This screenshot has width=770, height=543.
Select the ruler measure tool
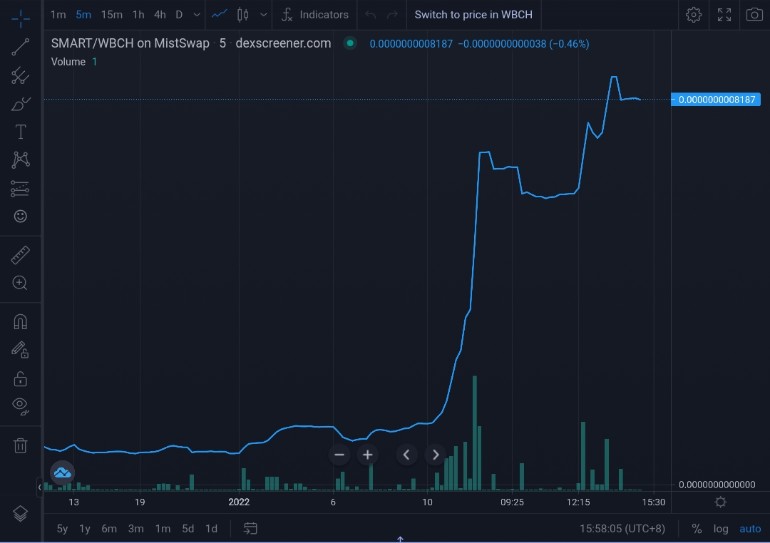click(x=21, y=255)
